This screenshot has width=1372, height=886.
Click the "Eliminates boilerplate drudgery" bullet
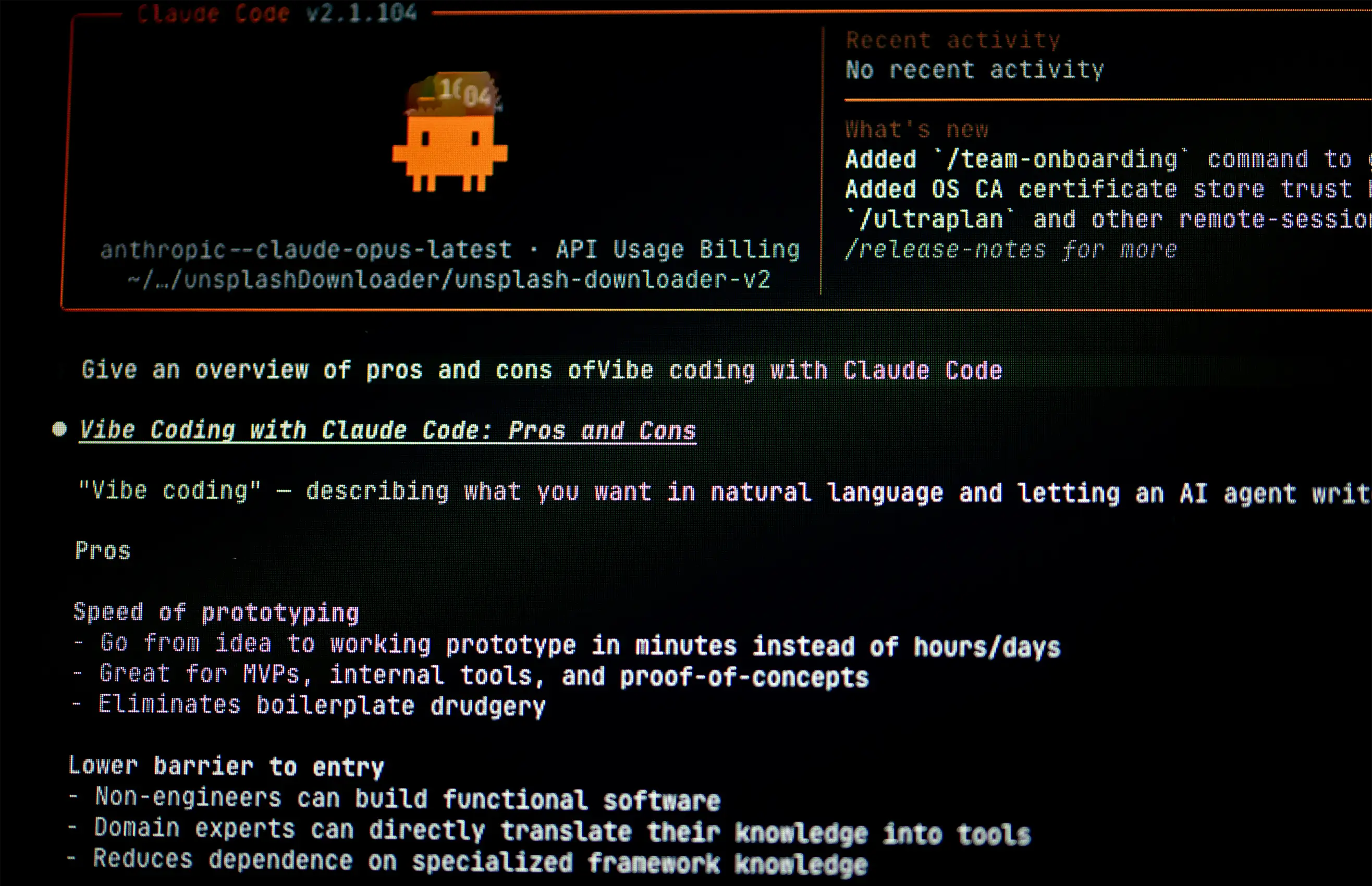click(309, 705)
